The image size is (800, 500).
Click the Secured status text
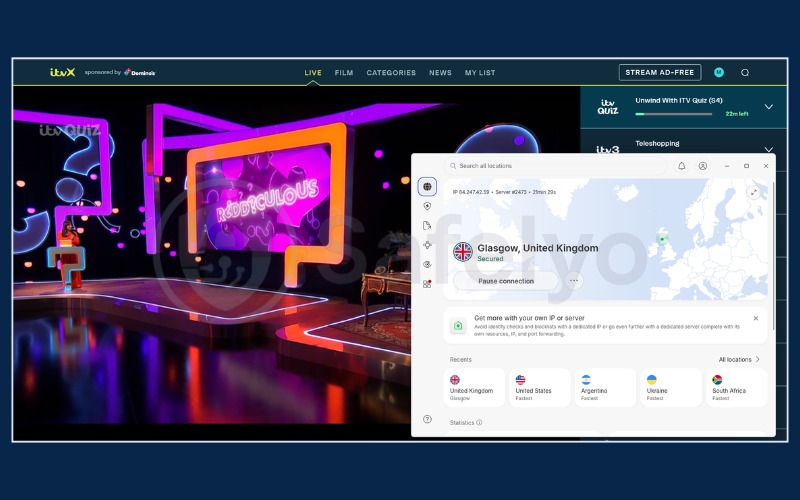(490, 259)
